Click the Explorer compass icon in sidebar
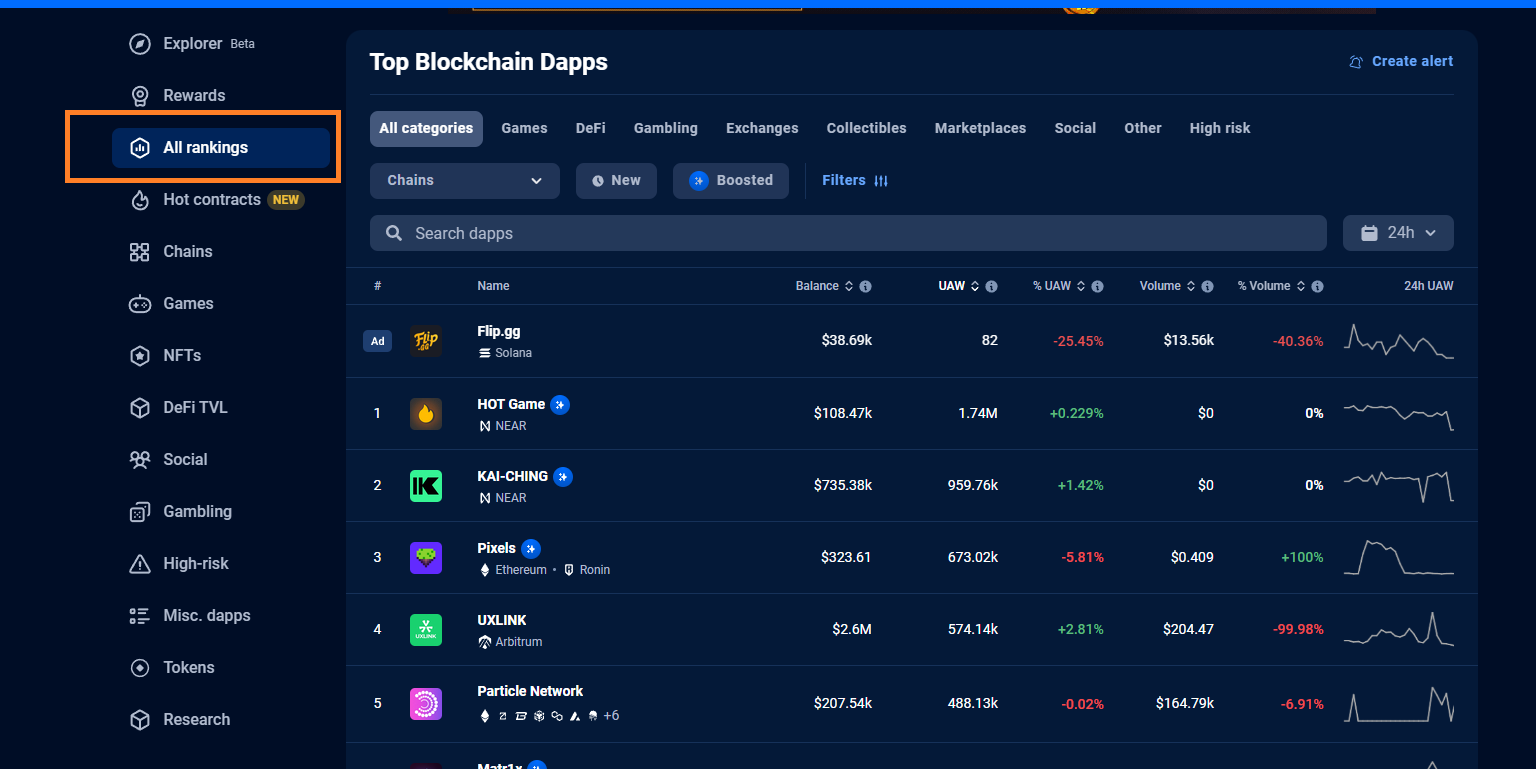The width and height of the screenshot is (1536, 769). pyautogui.click(x=140, y=44)
